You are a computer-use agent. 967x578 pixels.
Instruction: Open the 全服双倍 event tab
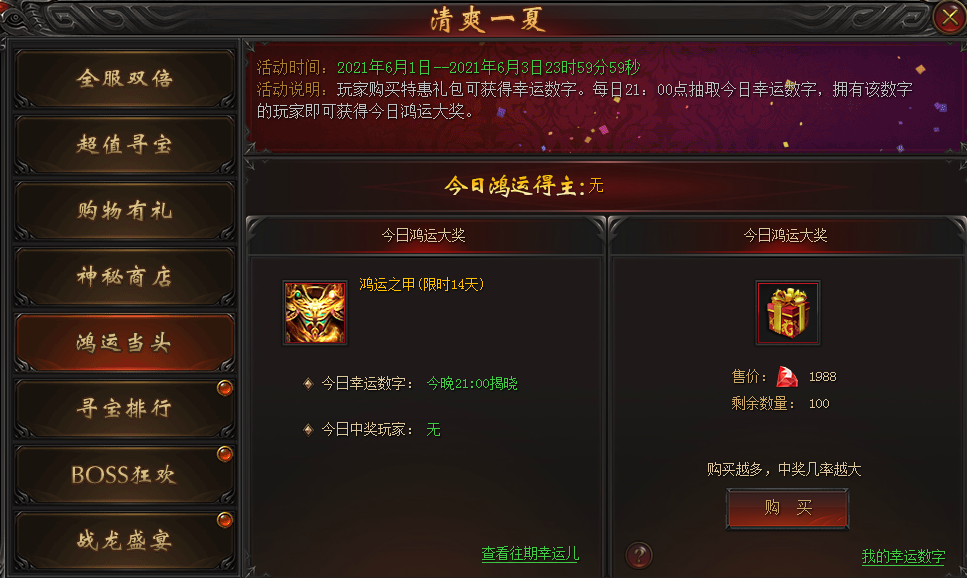click(125, 79)
